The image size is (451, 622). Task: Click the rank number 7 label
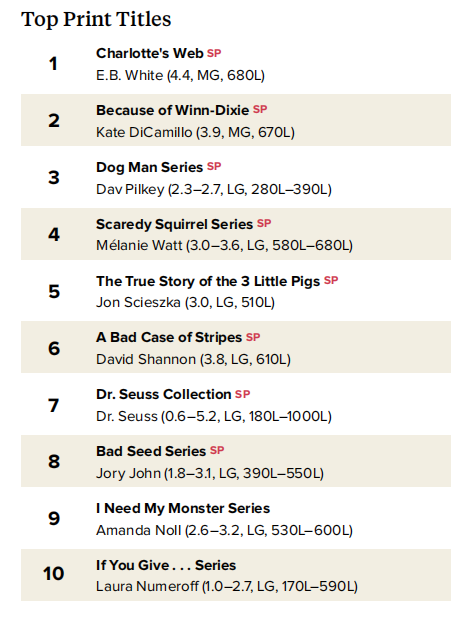[x=54, y=405]
